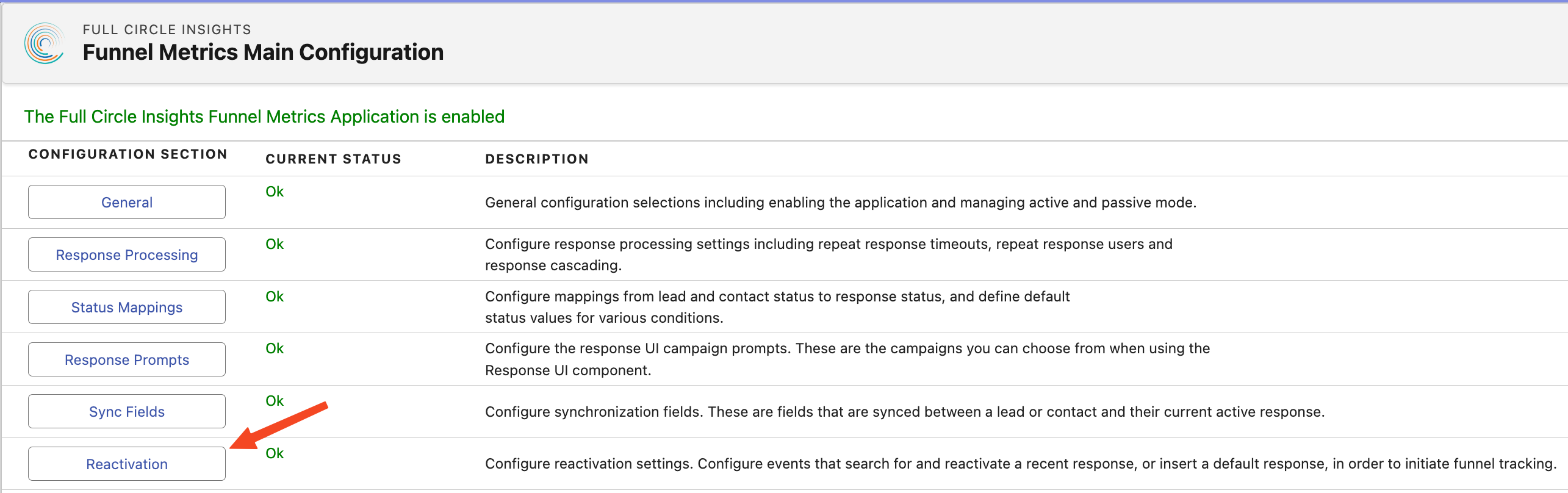The width and height of the screenshot is (1568, 493).
Task: Click the synchronization fields description
Action: coord(905,412)
